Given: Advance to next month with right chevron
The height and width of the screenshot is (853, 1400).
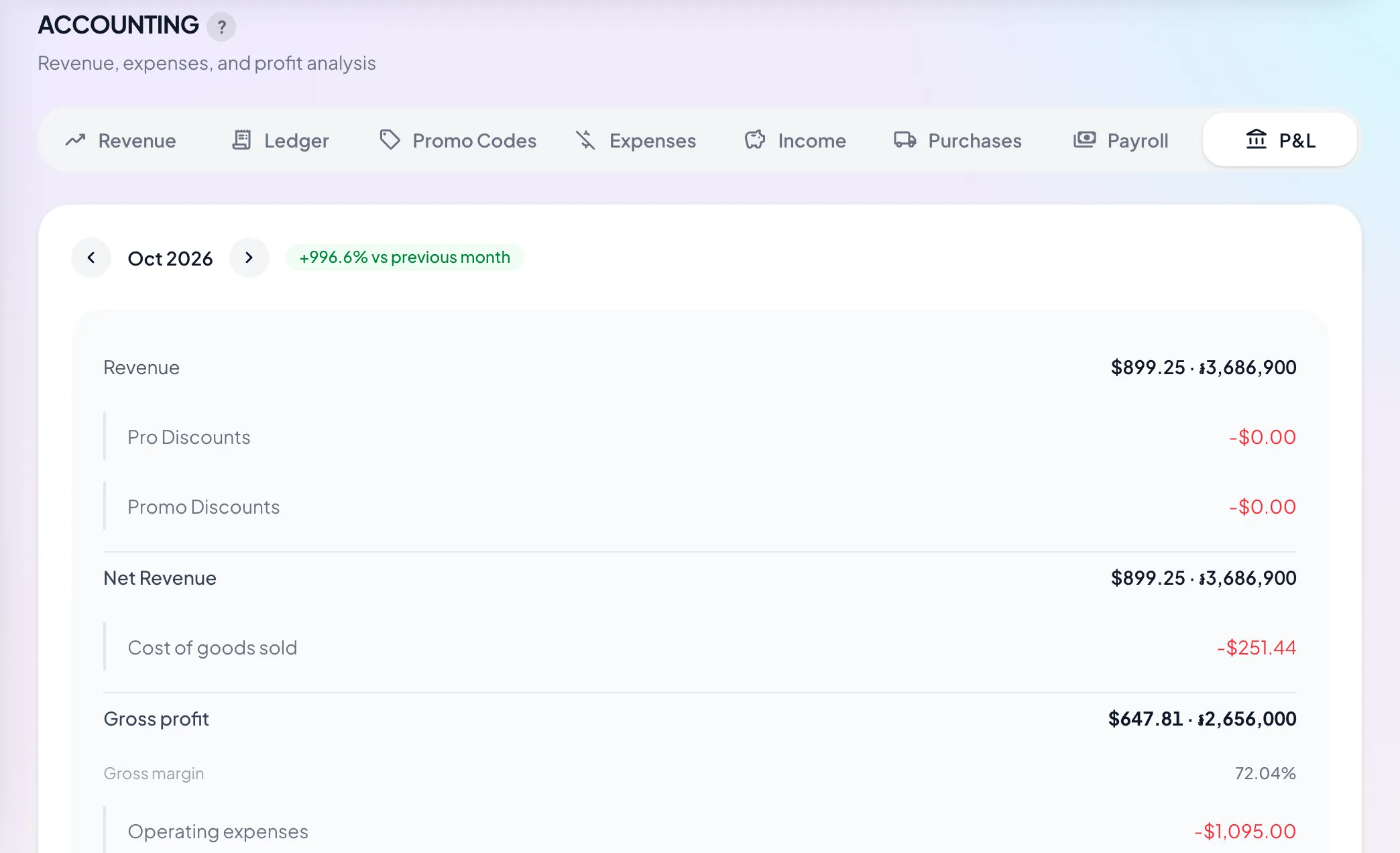Looking at the screenshot, I should (x=249, y=258).
